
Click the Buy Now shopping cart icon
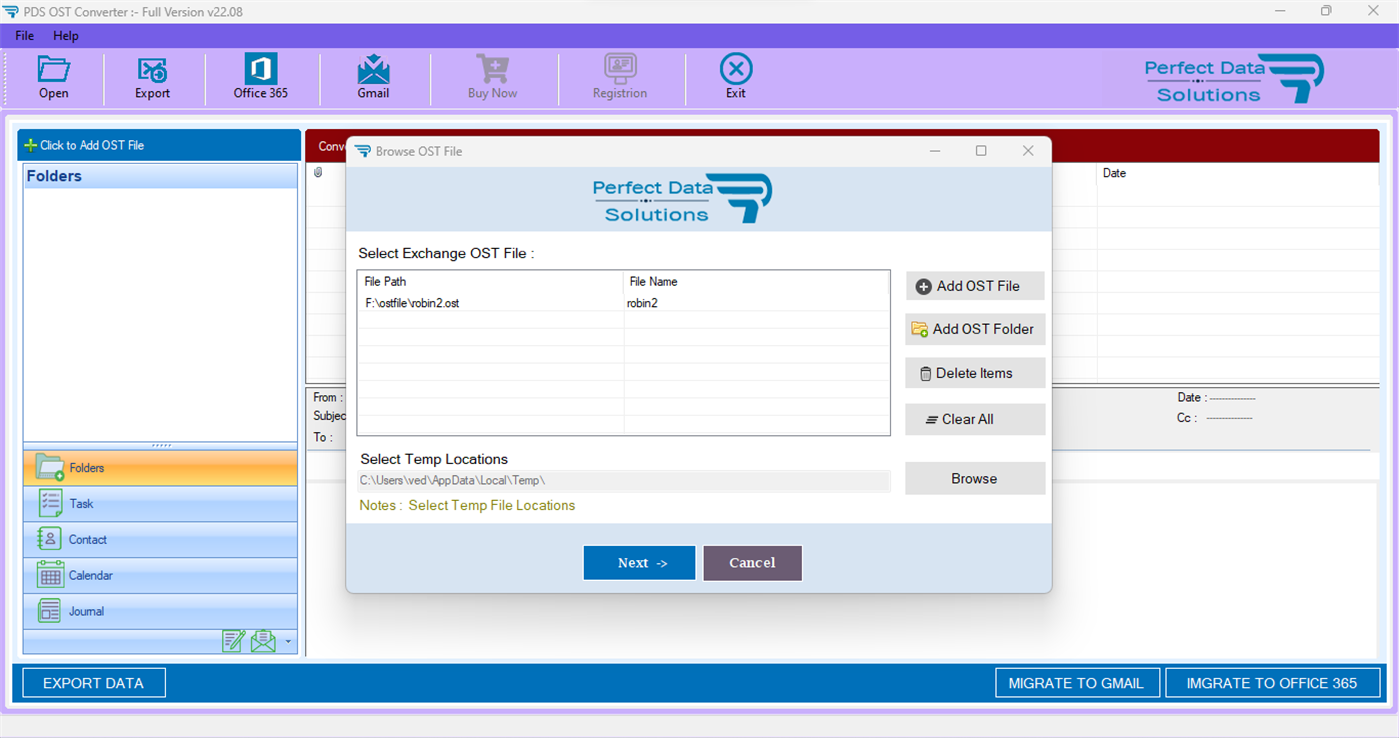[x=491, y=76]
